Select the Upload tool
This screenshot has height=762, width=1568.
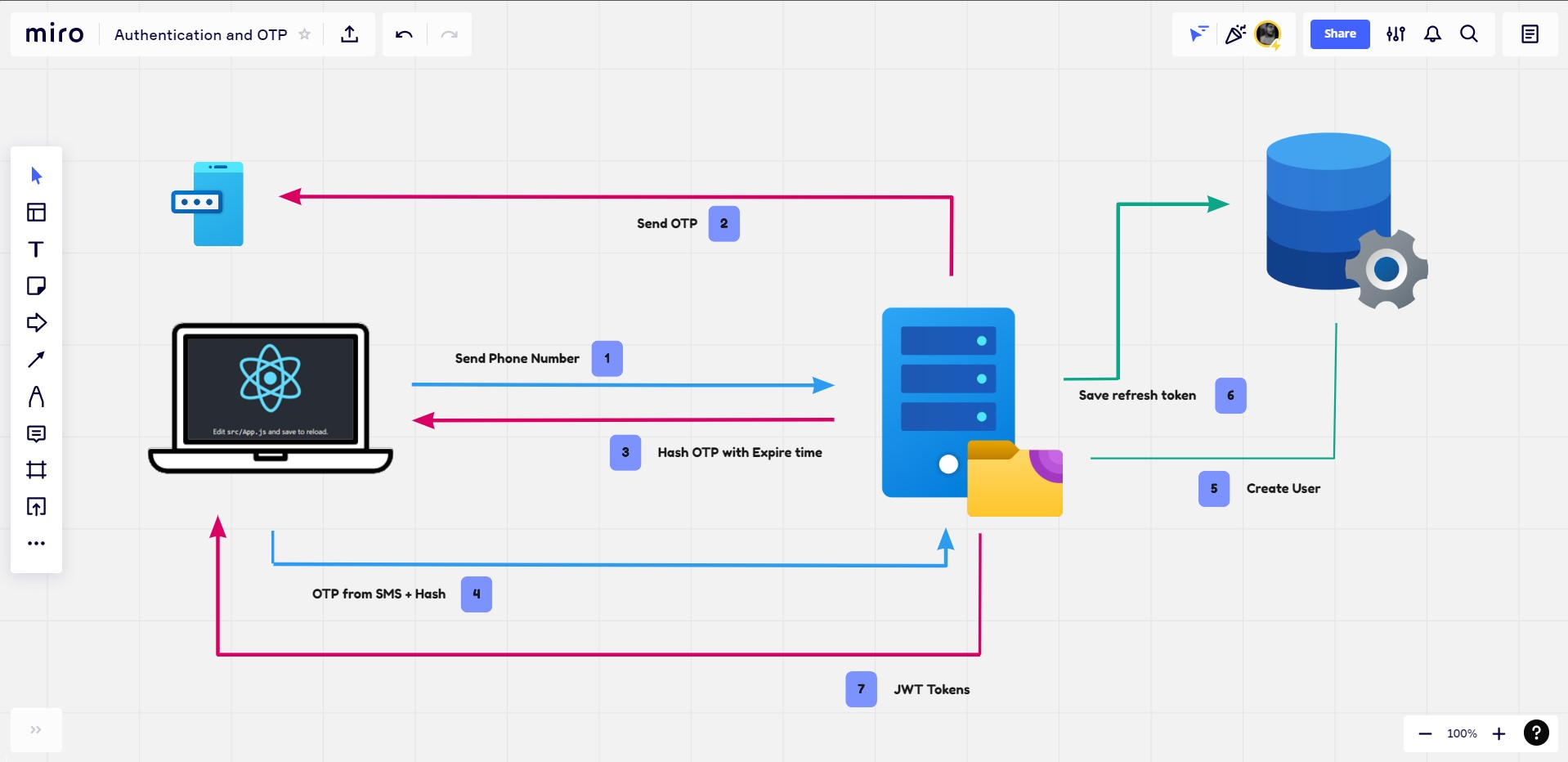tap(36, 506)
